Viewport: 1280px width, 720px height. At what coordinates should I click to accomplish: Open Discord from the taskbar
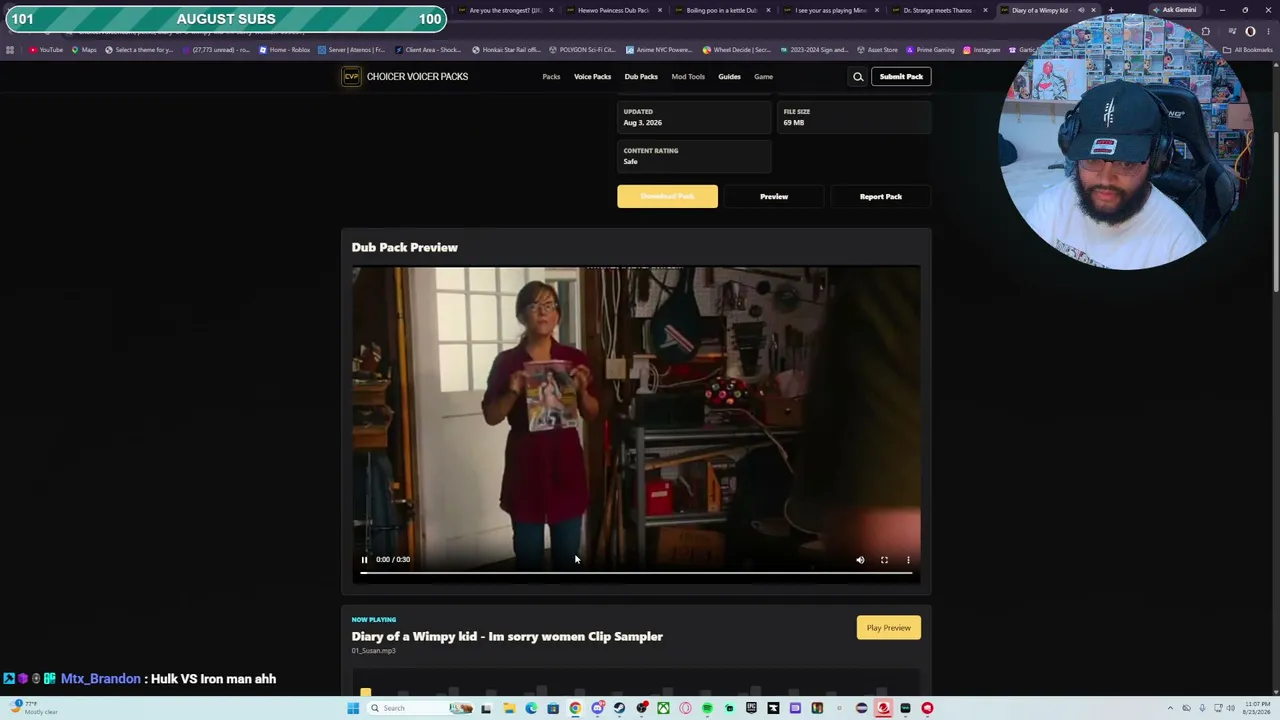(597, 708)
